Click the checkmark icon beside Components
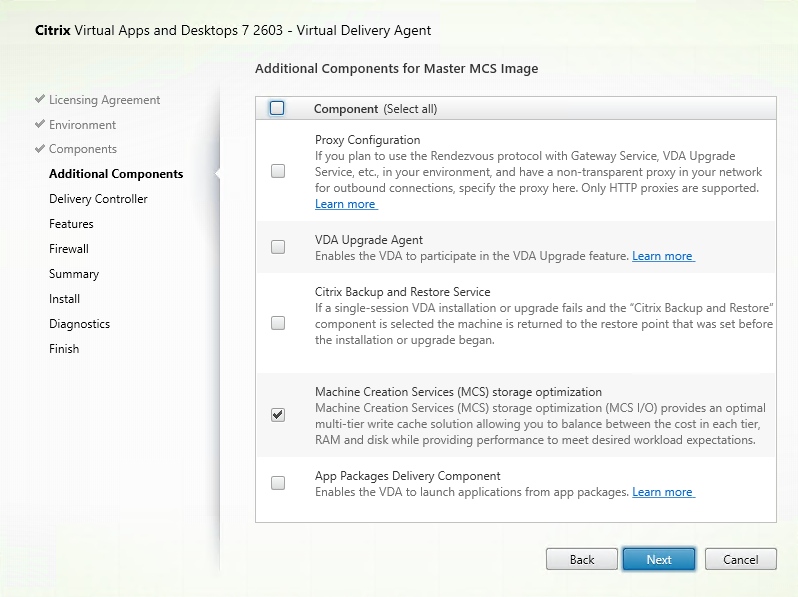Viewport: 798px width, 597px height. (x=40, y=148)
